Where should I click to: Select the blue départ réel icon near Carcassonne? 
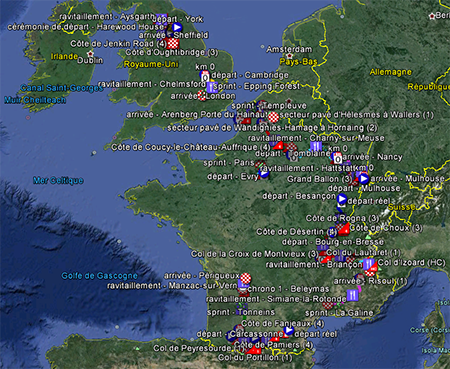point(288,331)
